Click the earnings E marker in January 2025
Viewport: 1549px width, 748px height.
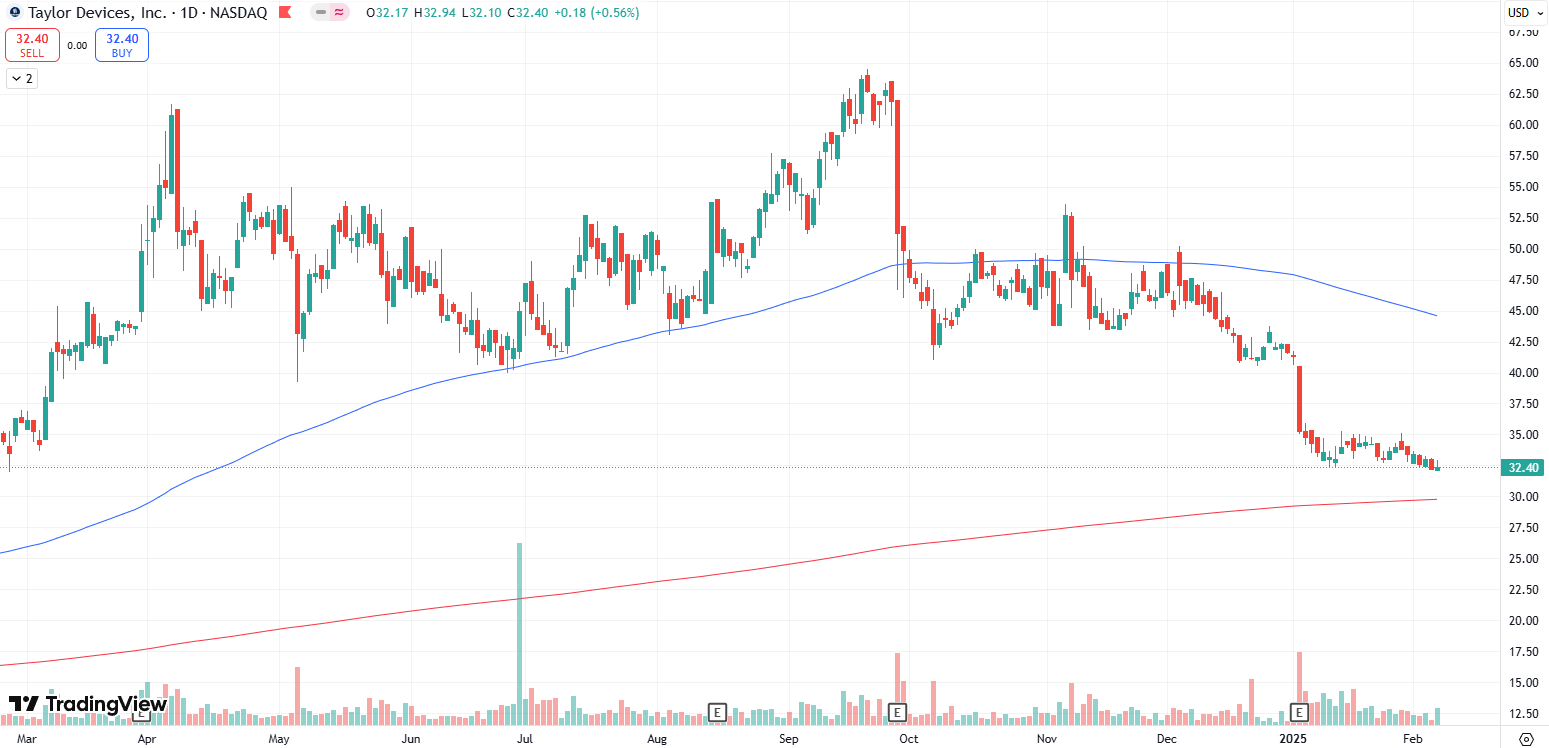(1299, 712)
